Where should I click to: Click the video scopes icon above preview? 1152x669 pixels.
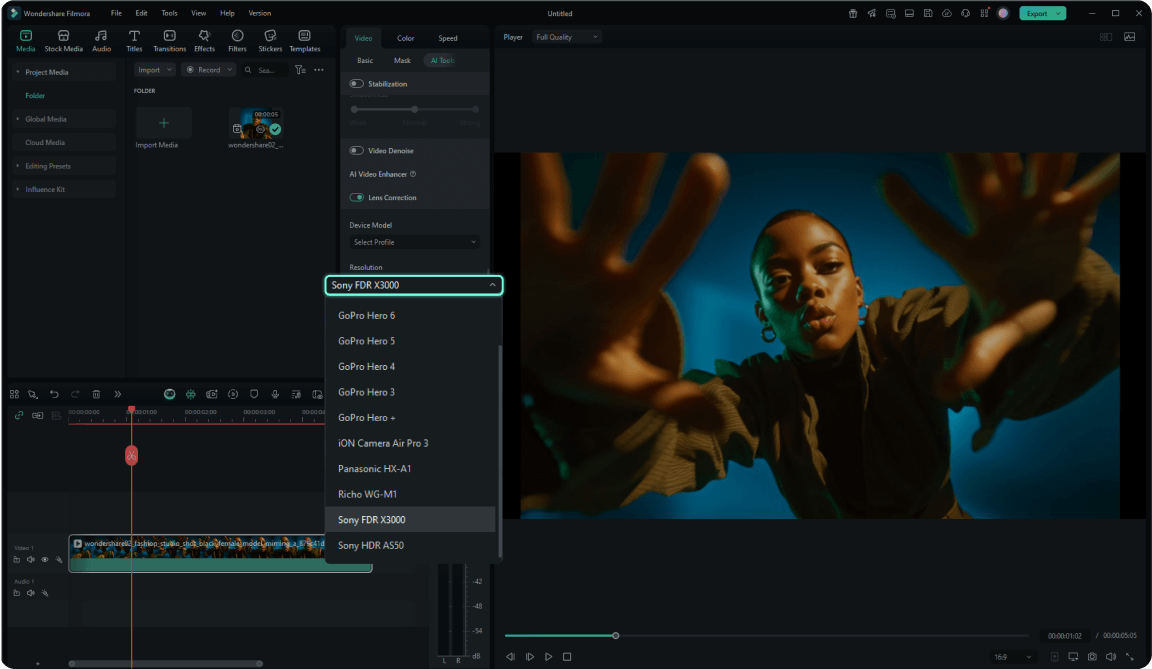click(x=1129, y=37)
